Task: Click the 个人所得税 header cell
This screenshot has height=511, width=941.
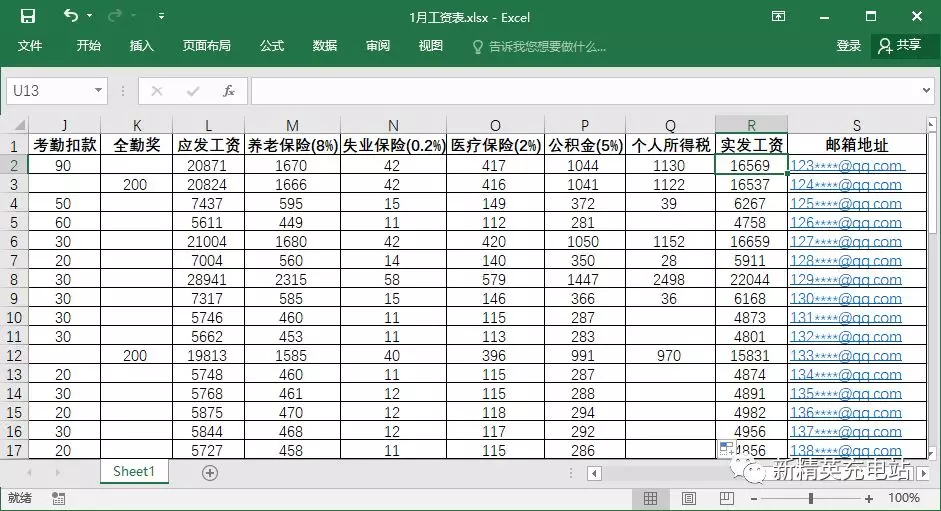Action: coord(670,145)
